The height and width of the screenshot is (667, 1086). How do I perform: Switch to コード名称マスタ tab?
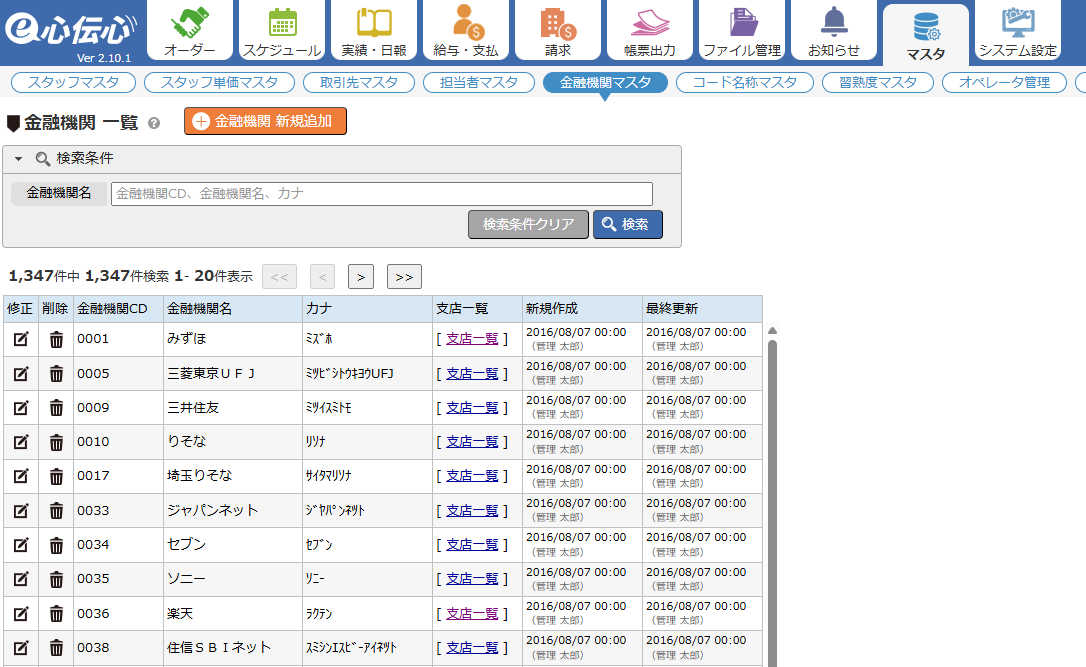745,82
